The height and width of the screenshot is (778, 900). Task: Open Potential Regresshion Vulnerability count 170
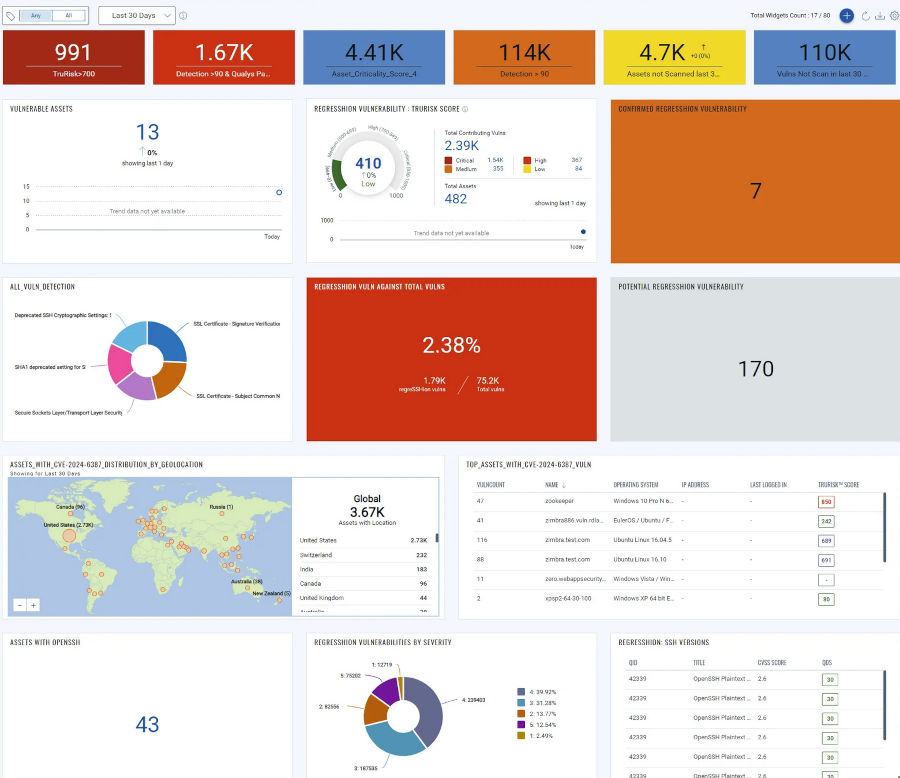755,369
